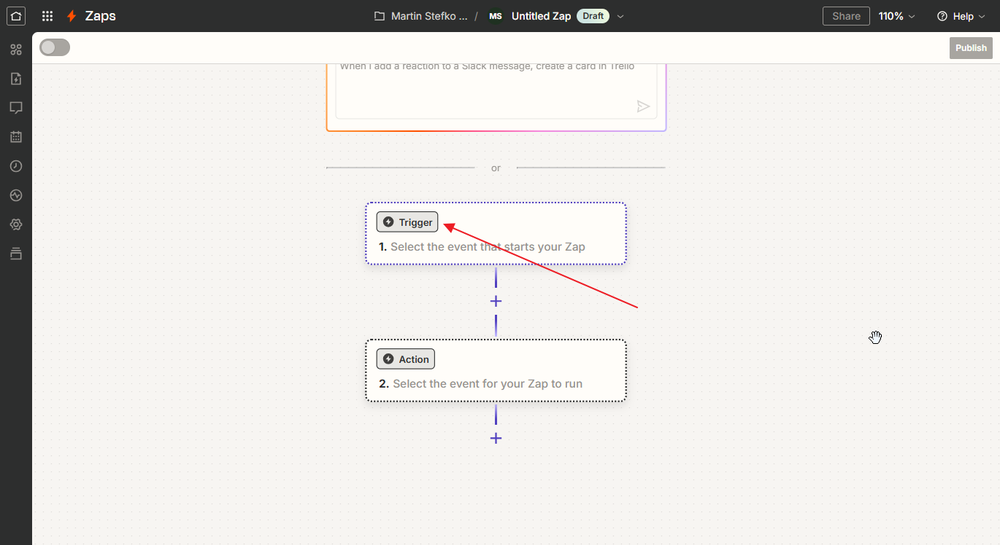1000x545 pixels.
Task: Click the Share button
Action: [846, 16]
